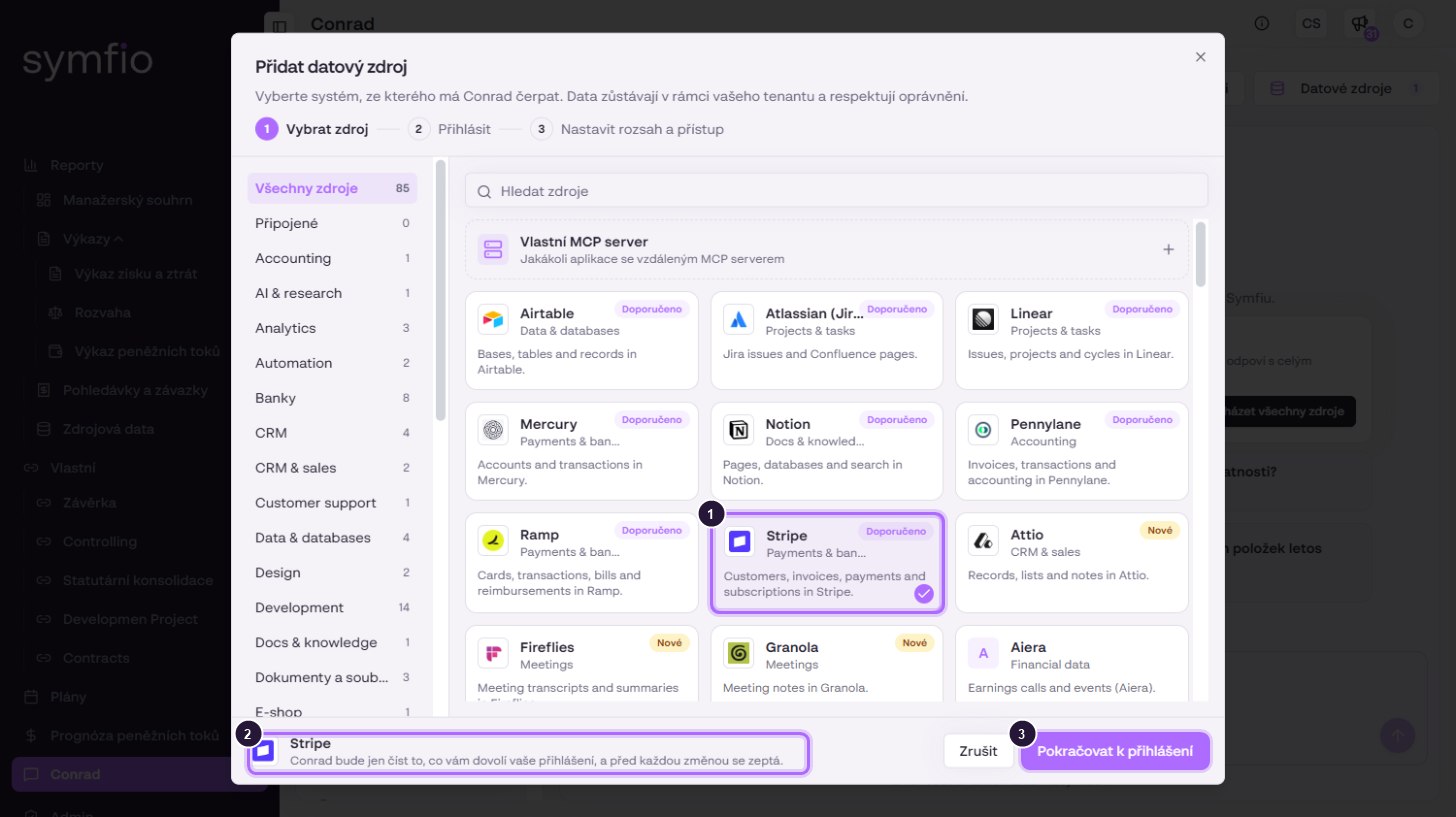Select the Attio CRM source card
1456x817 pixels.
pyautogui.click(x=1072, y=562)
